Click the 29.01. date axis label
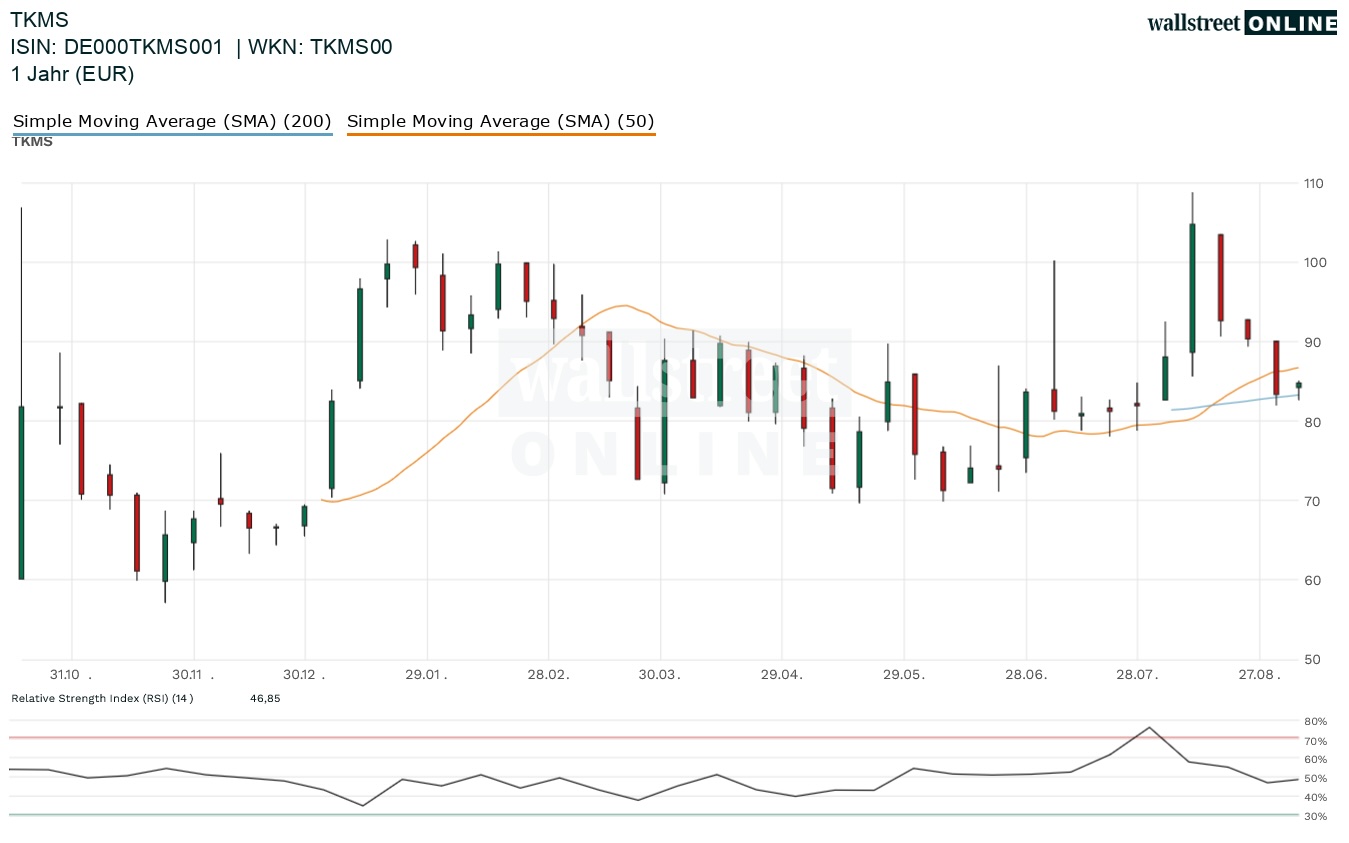The width and height of the screenshot is (1349, 843). coord(427,675)
